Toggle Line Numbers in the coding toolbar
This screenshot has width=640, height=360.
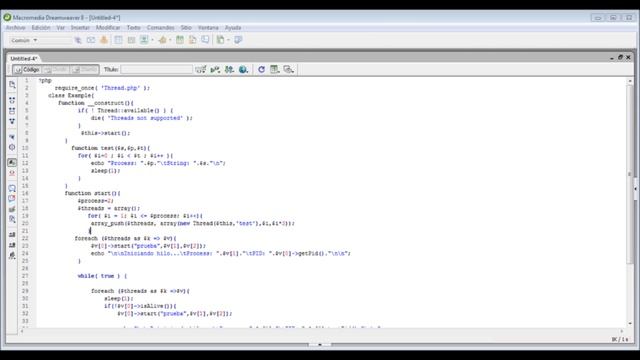pyautogui.click(x=12, y=162)
